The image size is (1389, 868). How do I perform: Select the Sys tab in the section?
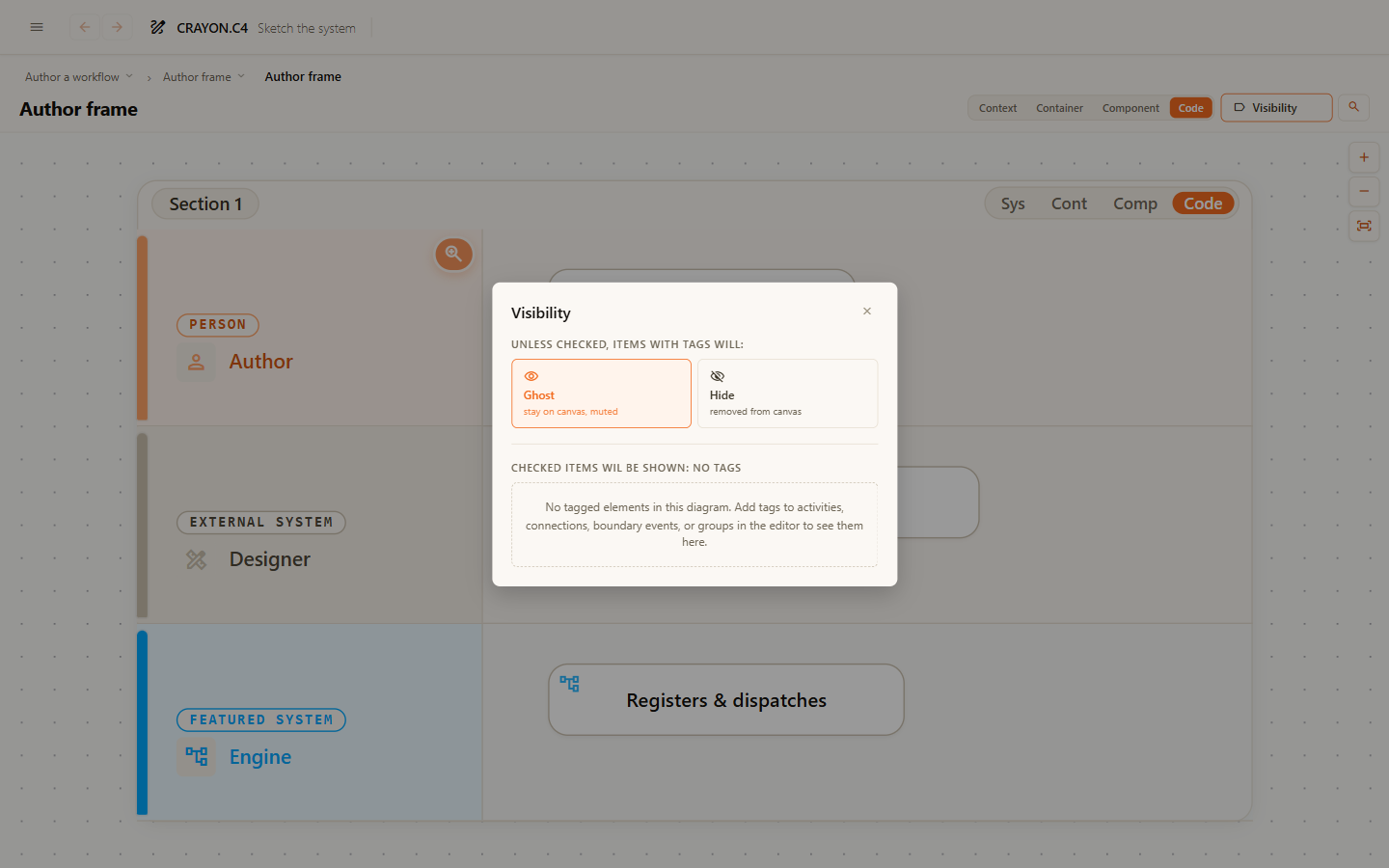(x=1013, y=203)
